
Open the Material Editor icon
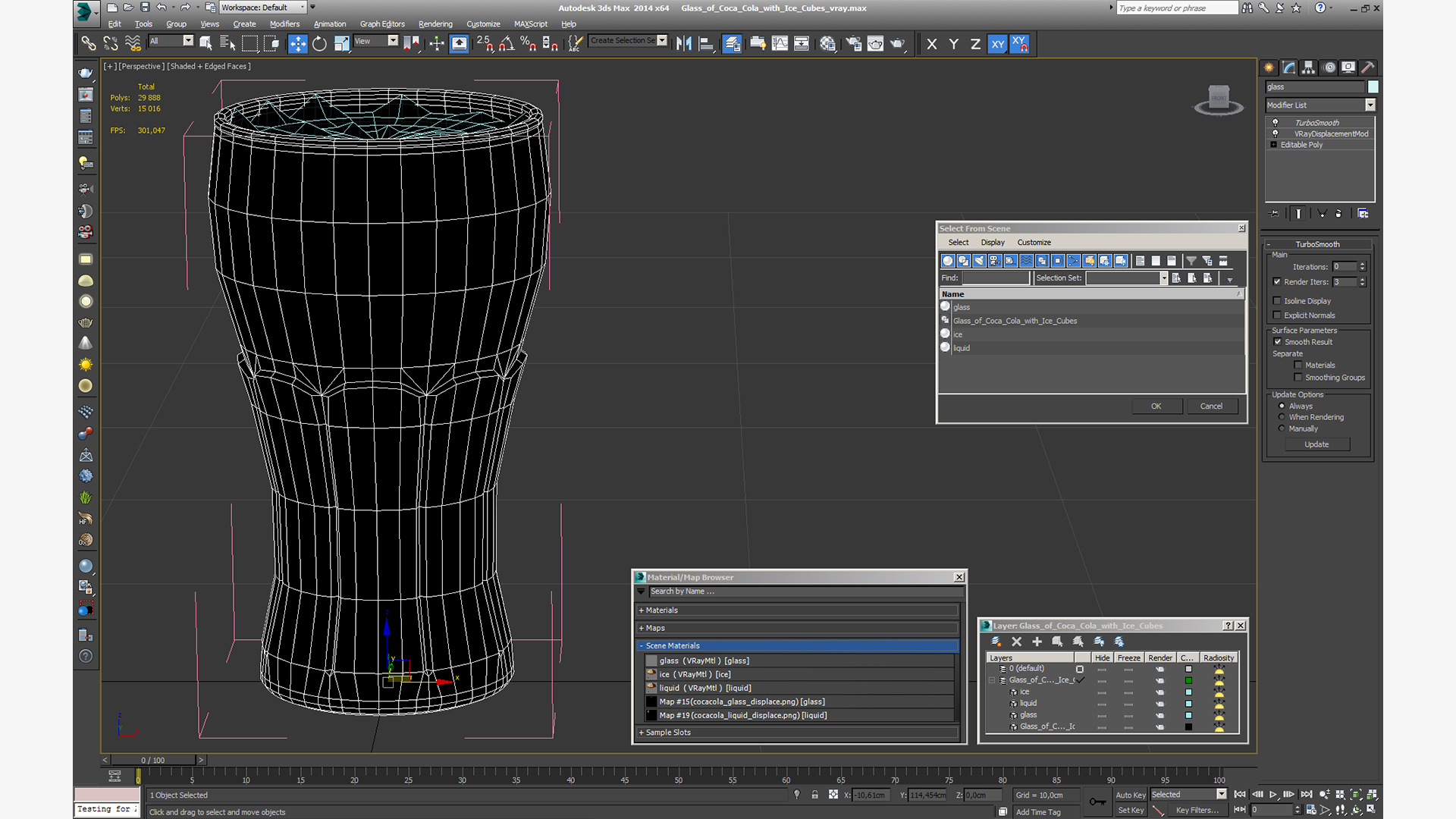point(827,44)
